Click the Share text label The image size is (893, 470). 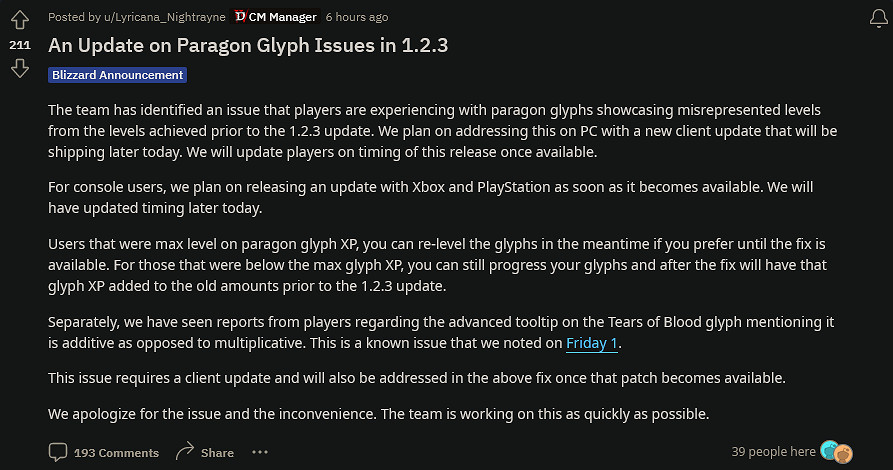coord(217,453)
